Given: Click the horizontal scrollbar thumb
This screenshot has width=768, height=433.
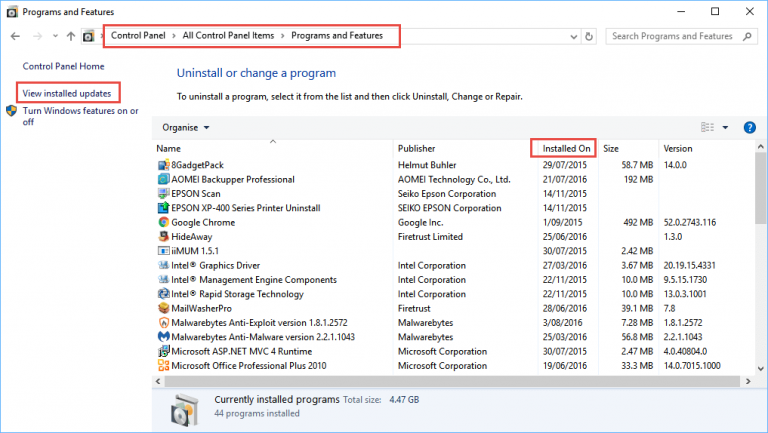Looking at the screenshot, I should 452,381.
